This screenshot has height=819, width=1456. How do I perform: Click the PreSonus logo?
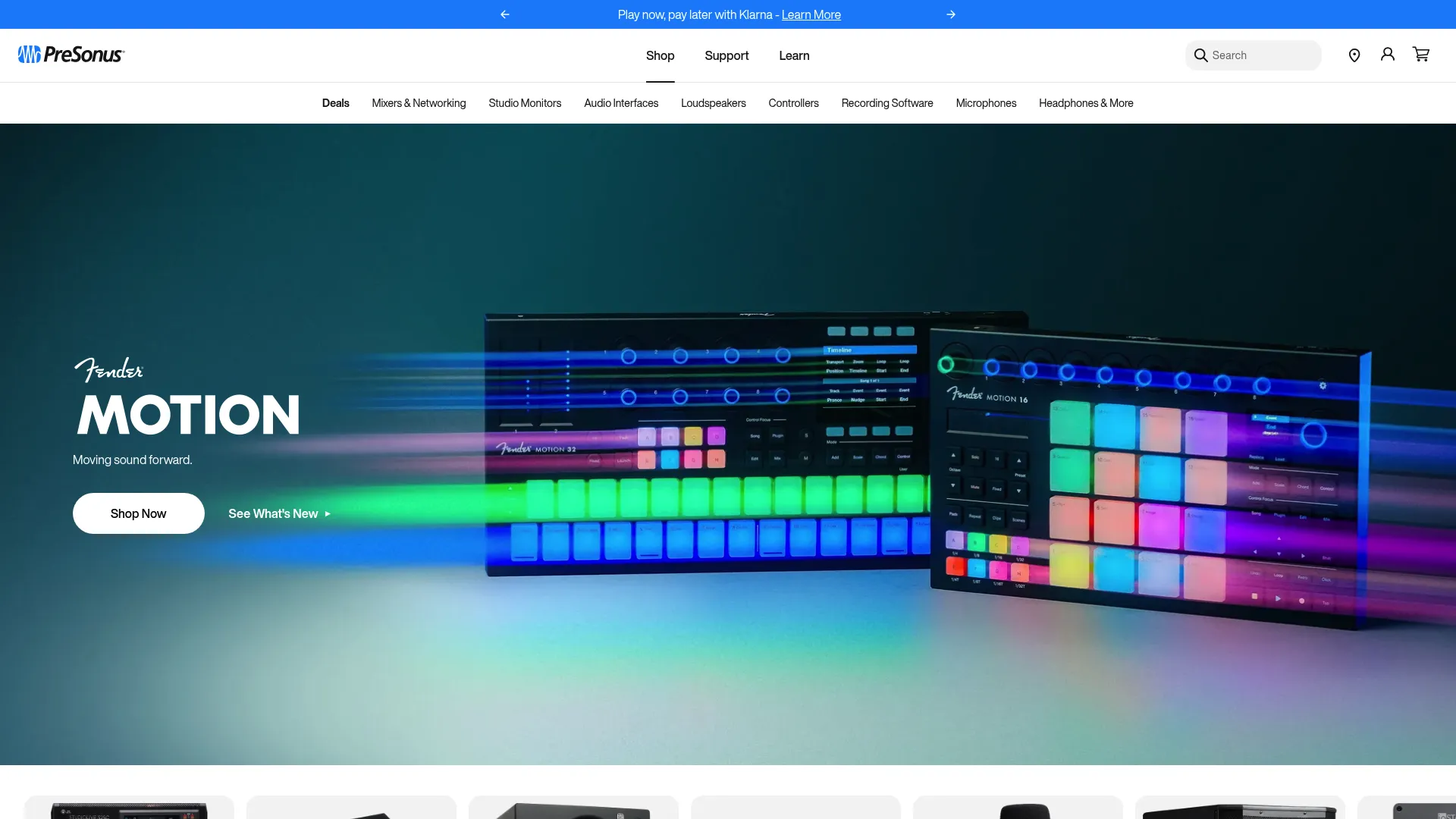[71, 55]
